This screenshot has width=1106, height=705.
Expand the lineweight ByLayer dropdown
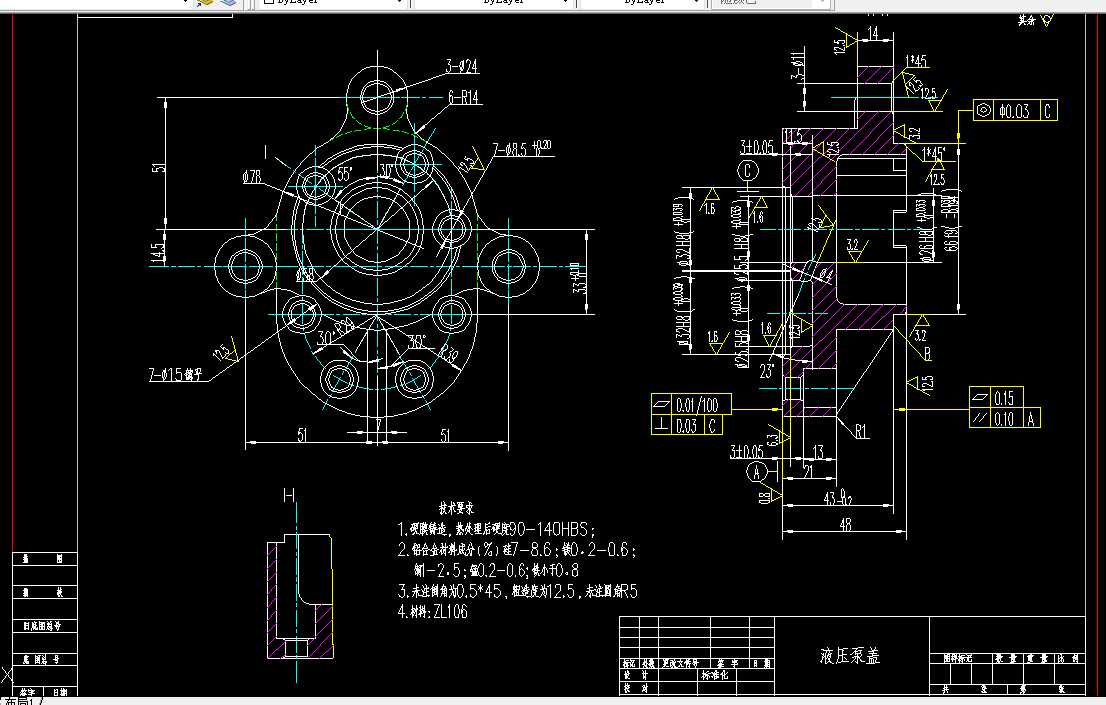point(695,3)
